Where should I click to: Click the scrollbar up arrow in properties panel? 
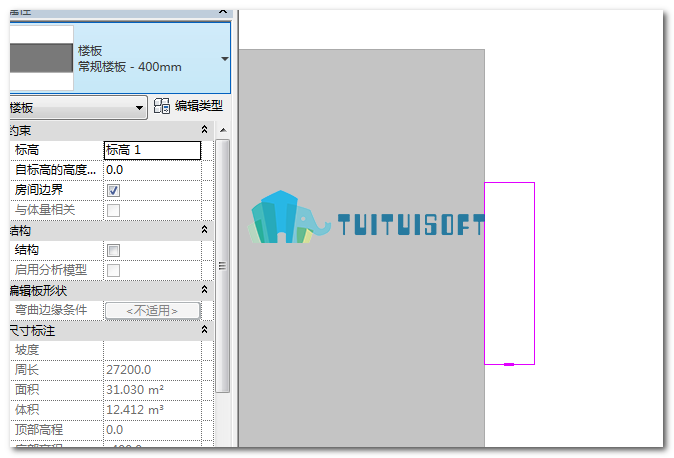coord(223,130)
